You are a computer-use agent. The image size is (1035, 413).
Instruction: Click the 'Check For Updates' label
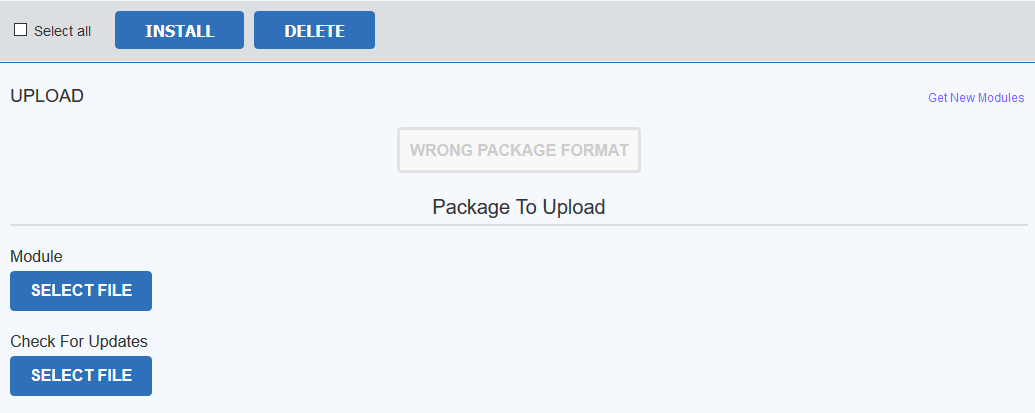[79, 342]
